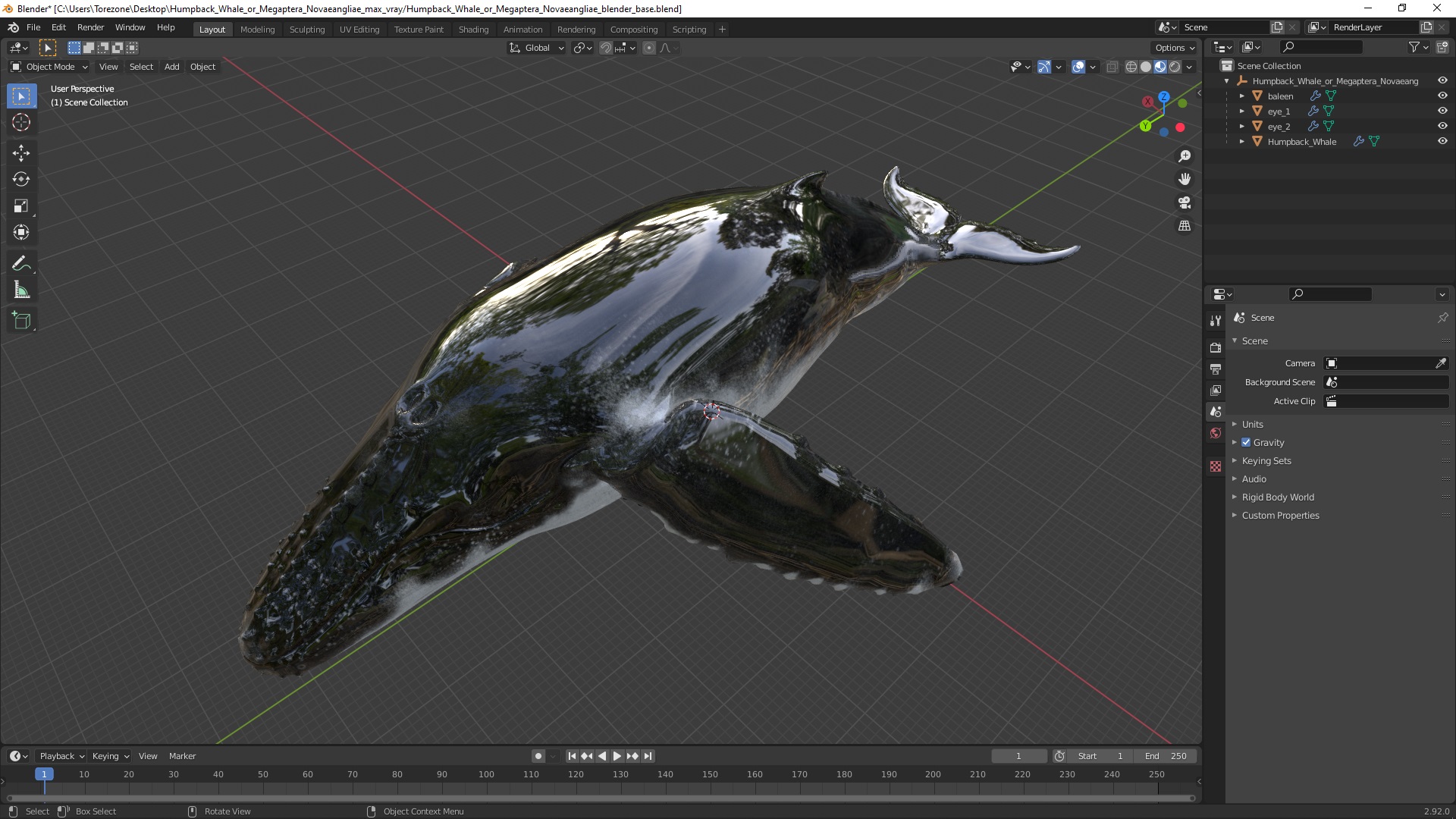Switch to the UV Editing workspace tab
The height and width of the screenshot is (819, 1456).
[359, 30]
